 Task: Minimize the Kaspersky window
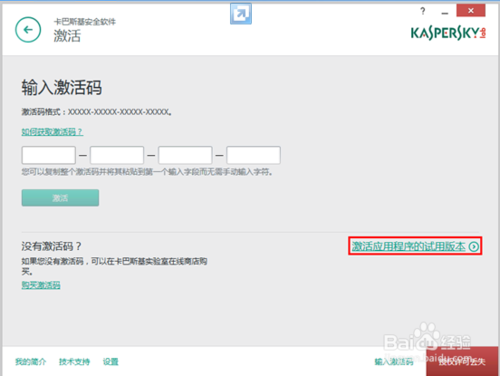pos(445,13)
